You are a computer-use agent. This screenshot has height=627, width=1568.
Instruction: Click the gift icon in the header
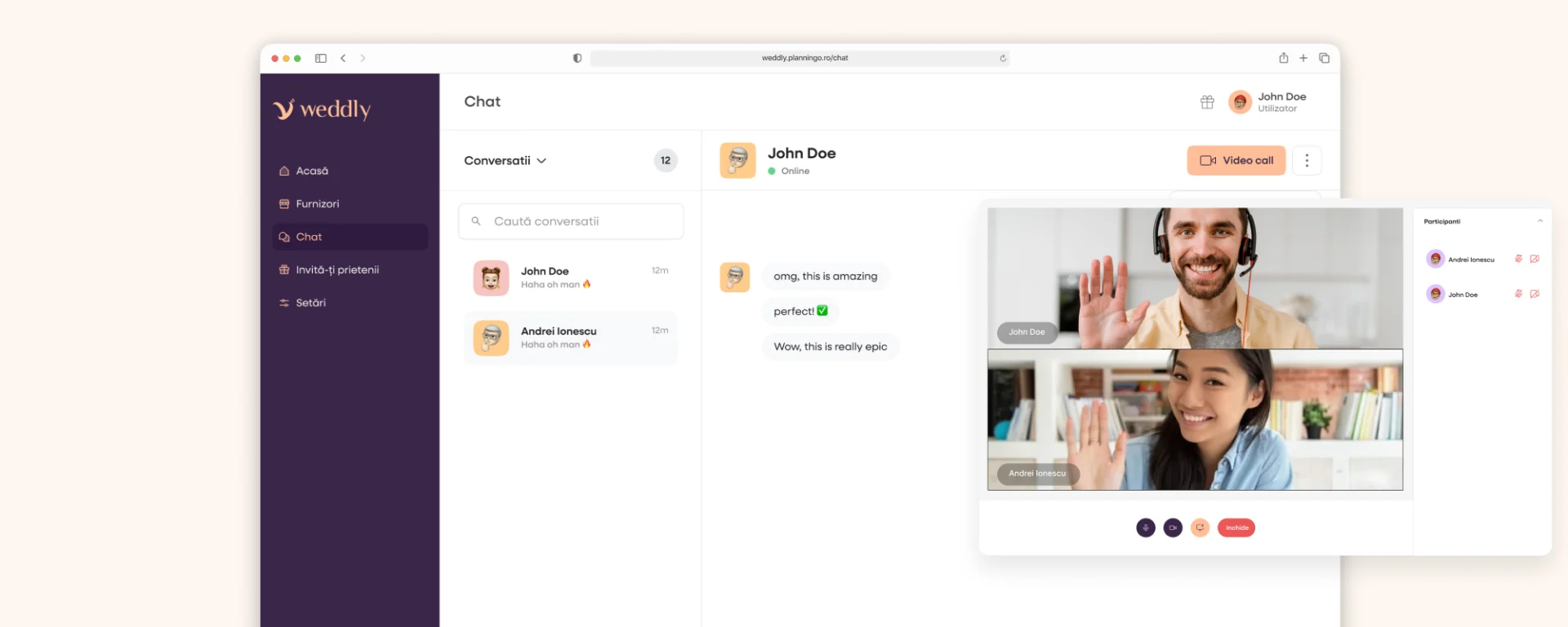[x=1207, y=102]
